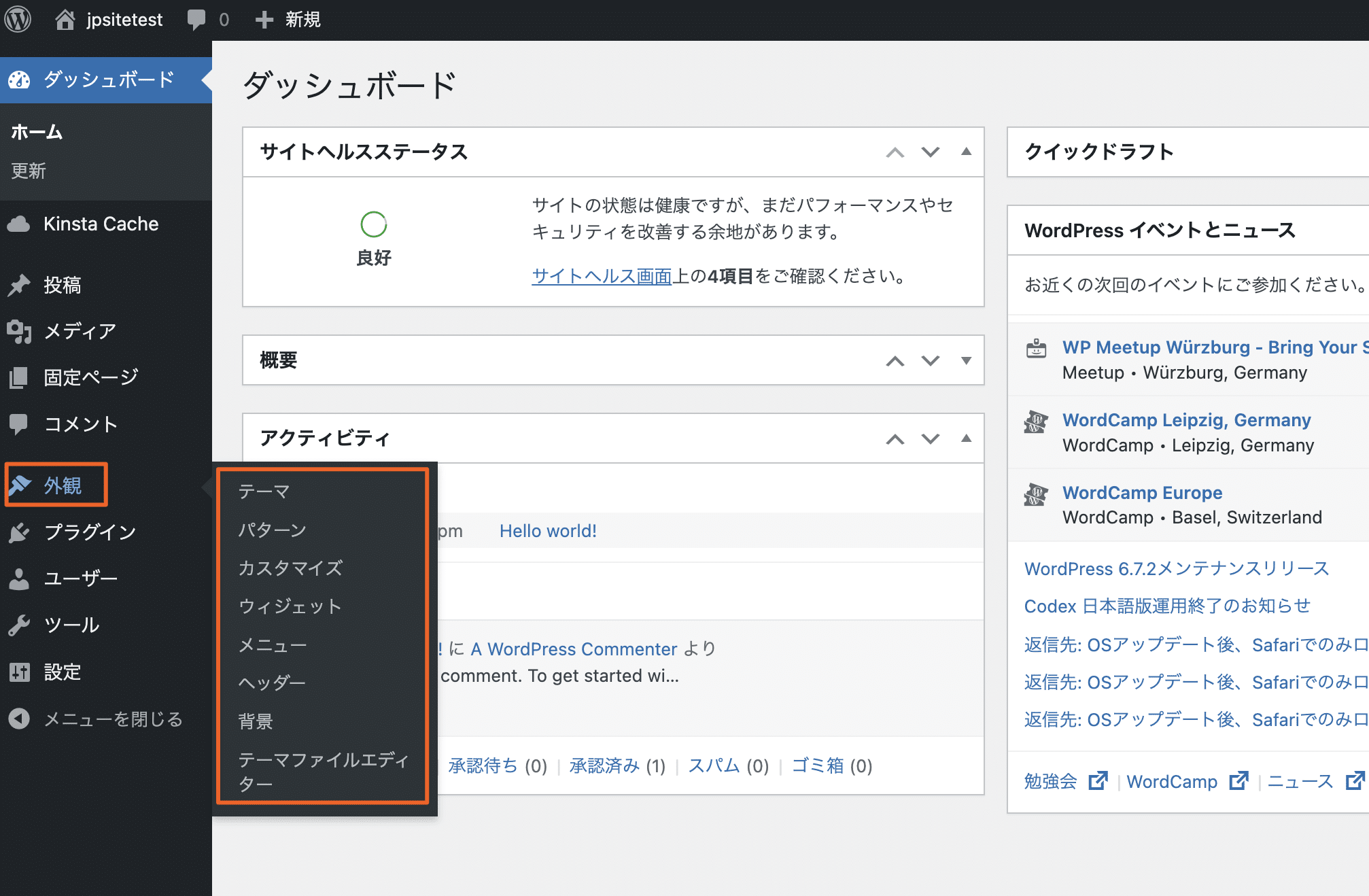Open the サイトヘルス画面 link

click(x=602, y=276)
